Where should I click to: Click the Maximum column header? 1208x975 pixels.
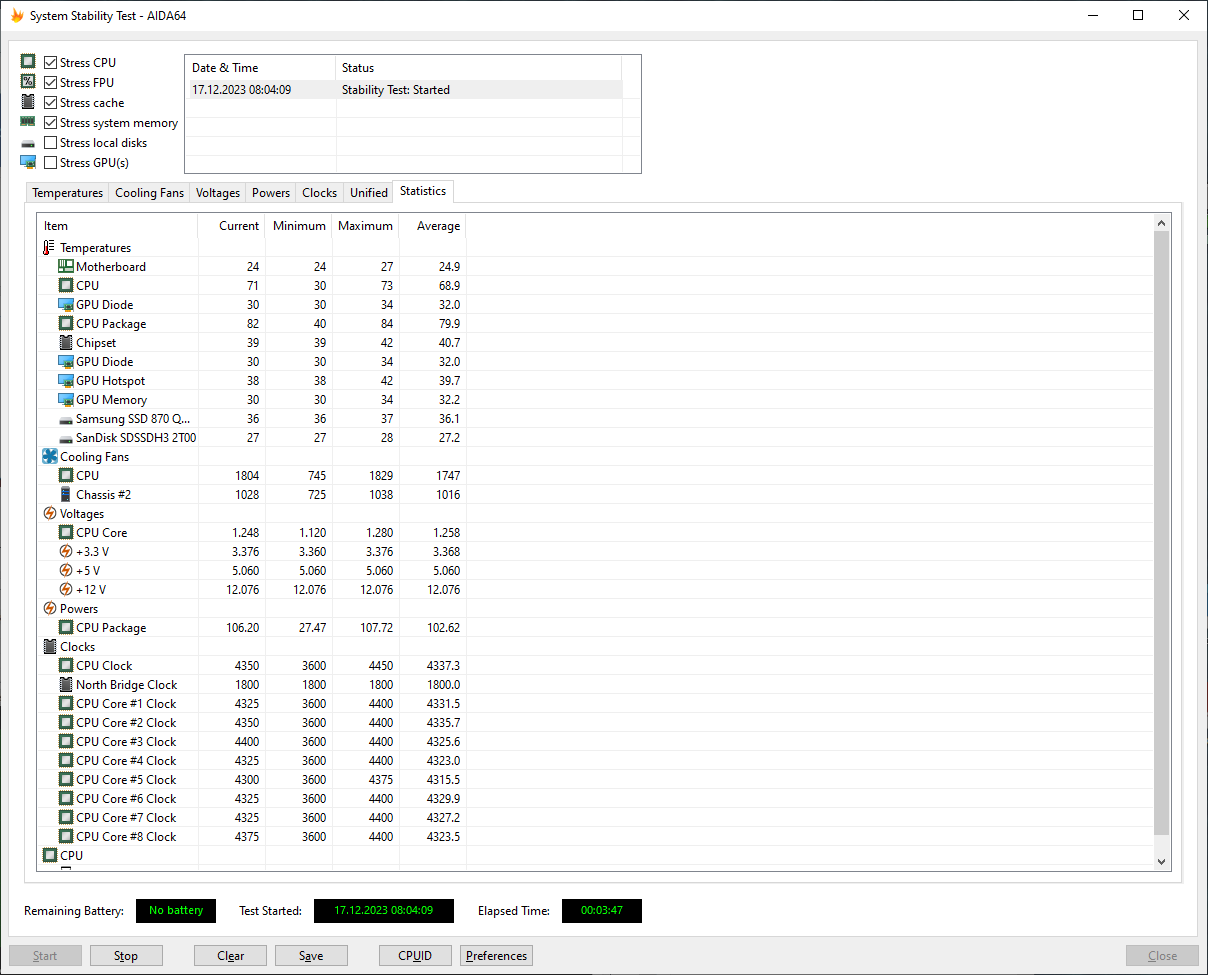click(366, 226)
